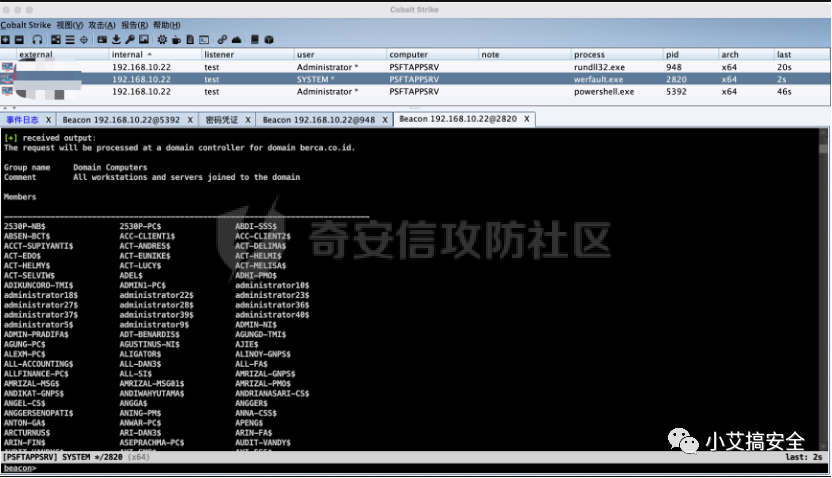Click the Connect to team server plus icon
The image size is (832, 478).
[x=5, y=40]
